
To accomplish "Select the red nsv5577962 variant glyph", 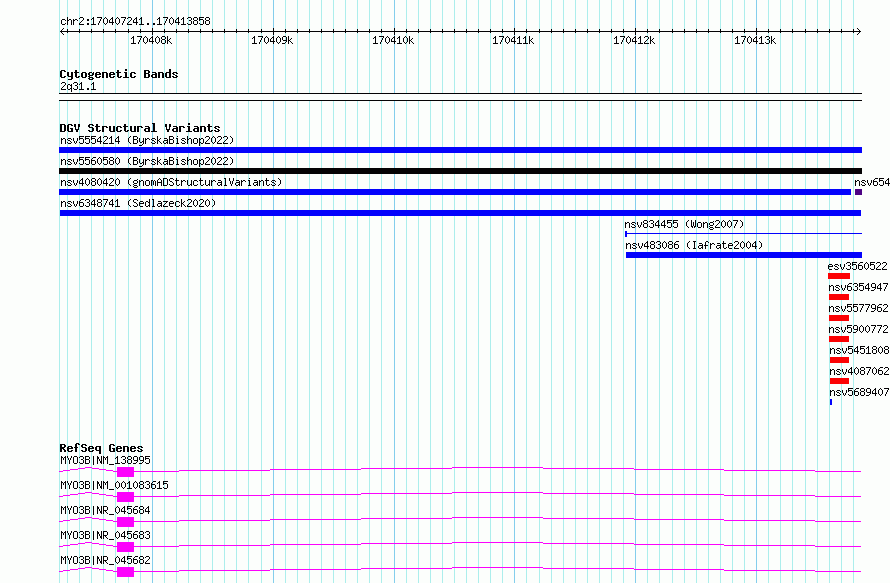I will pyautogui.click(x=839, y=318).
